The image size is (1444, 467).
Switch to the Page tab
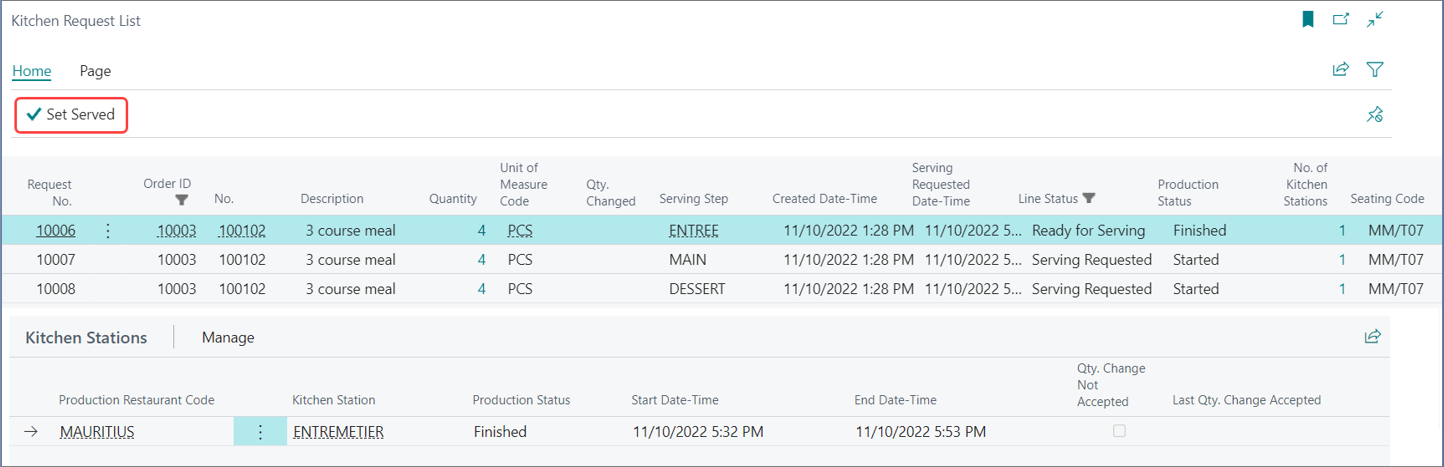coord(95,71)
